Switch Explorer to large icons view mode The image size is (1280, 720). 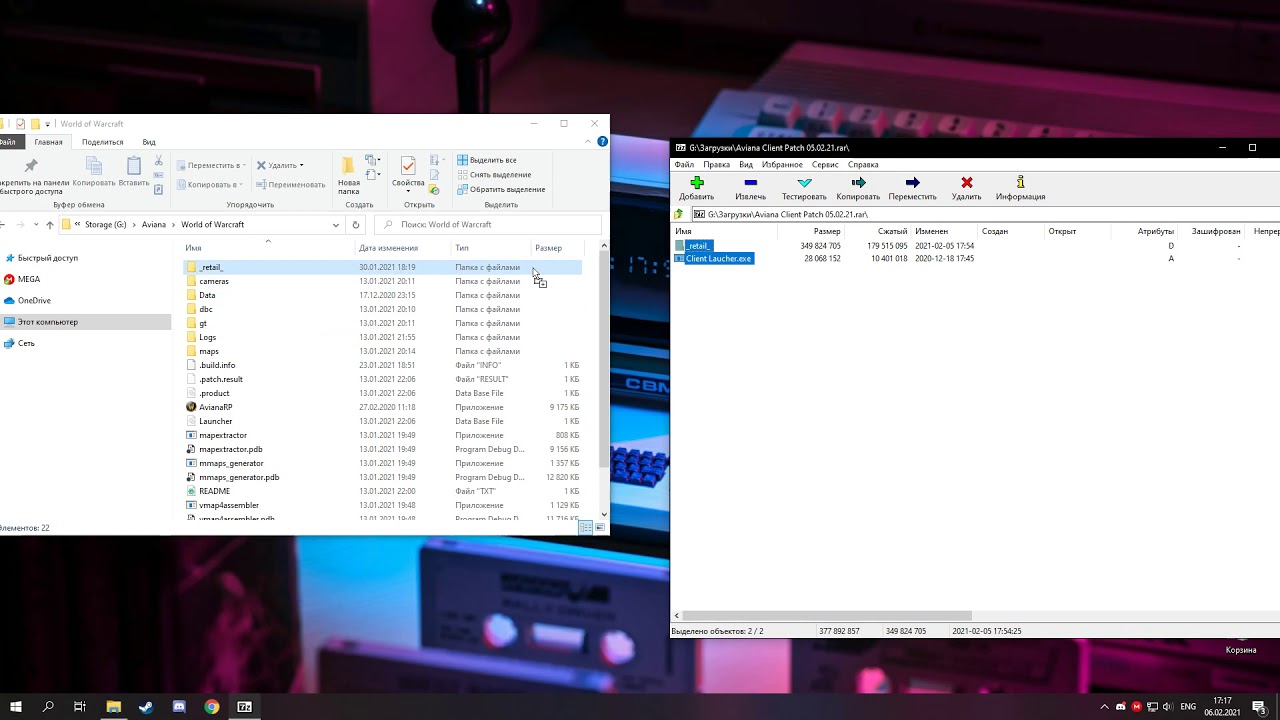click(600, 527)
